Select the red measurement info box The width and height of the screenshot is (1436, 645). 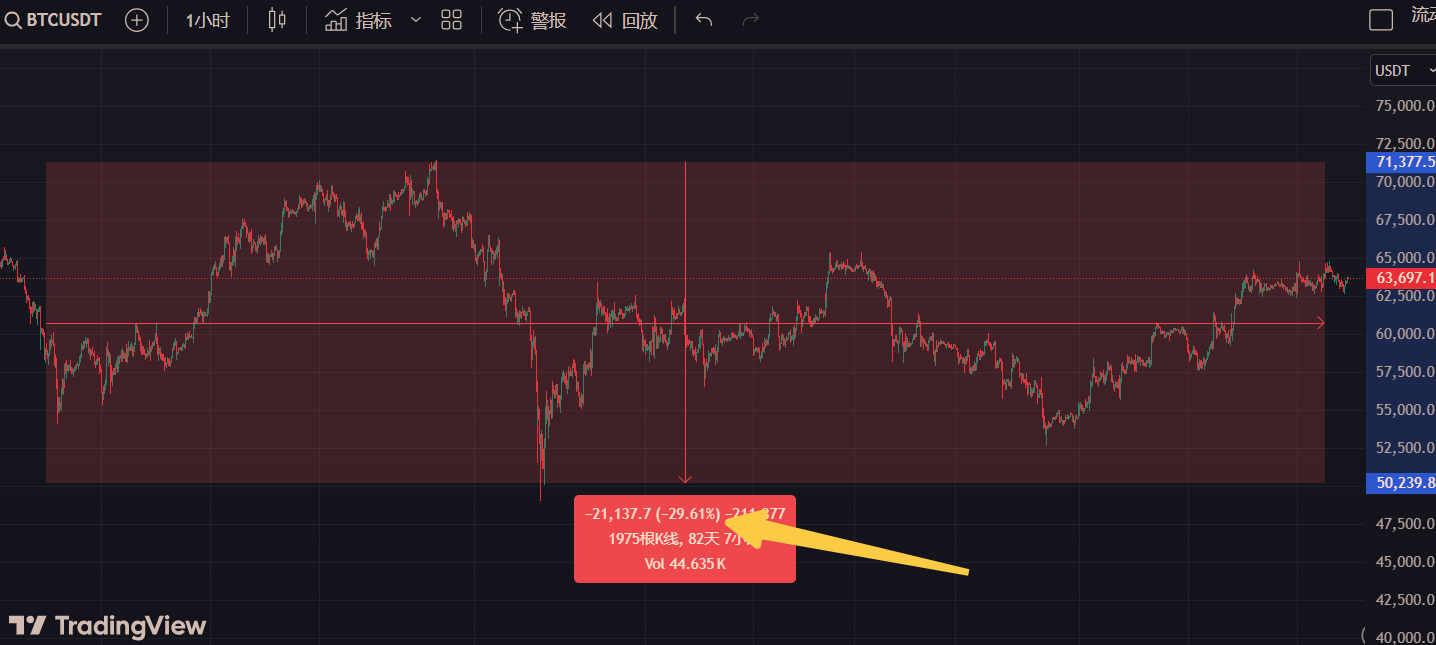coord(685,539)
